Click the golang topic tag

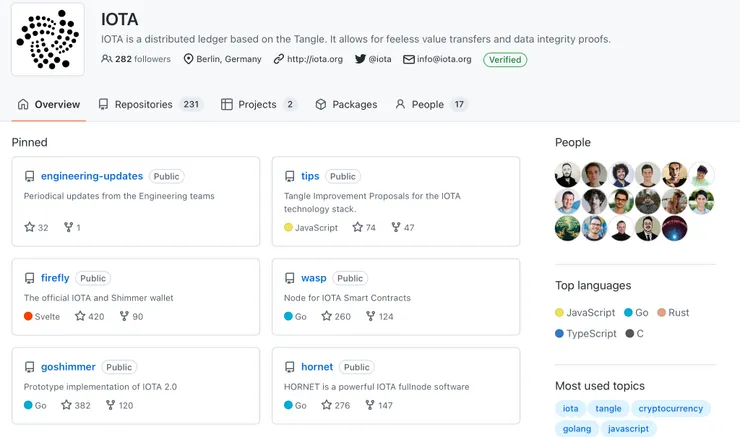tap(576, 428)
